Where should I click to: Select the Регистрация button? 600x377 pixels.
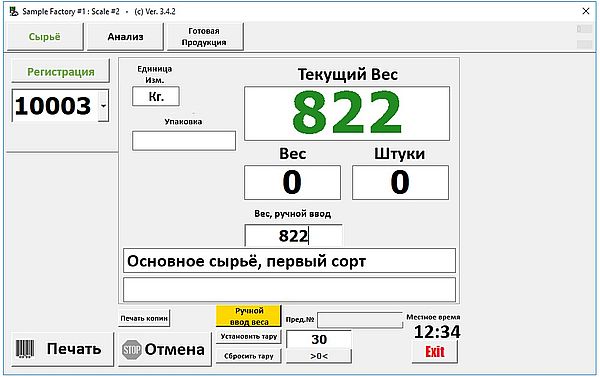point(60,72)
